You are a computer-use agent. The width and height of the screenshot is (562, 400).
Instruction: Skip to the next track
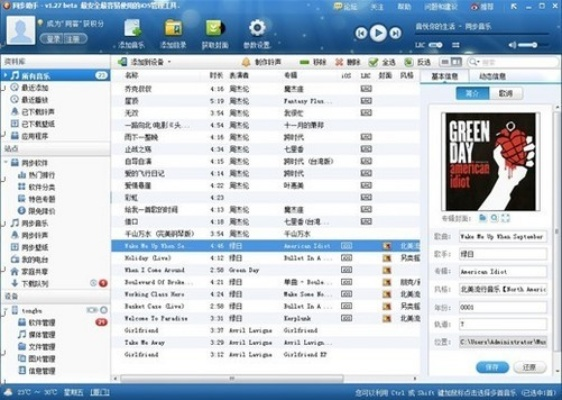pos(395,33)
